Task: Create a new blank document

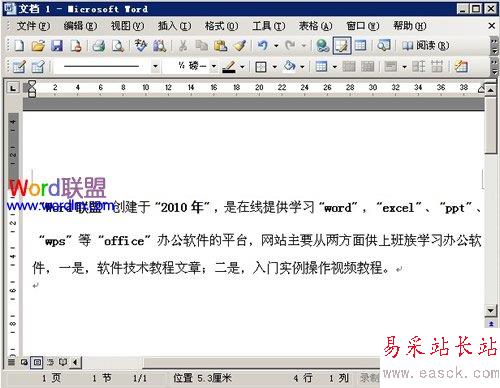Action: coord(19,46)
